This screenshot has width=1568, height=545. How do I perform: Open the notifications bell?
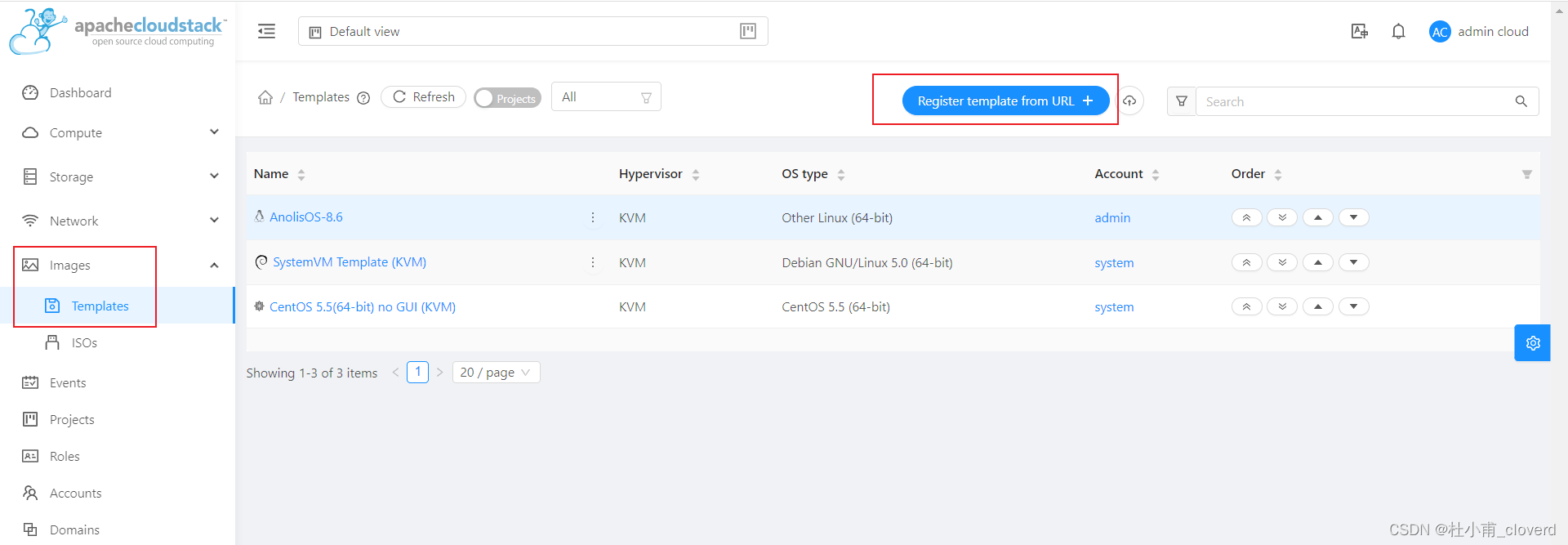(1398, 31)
